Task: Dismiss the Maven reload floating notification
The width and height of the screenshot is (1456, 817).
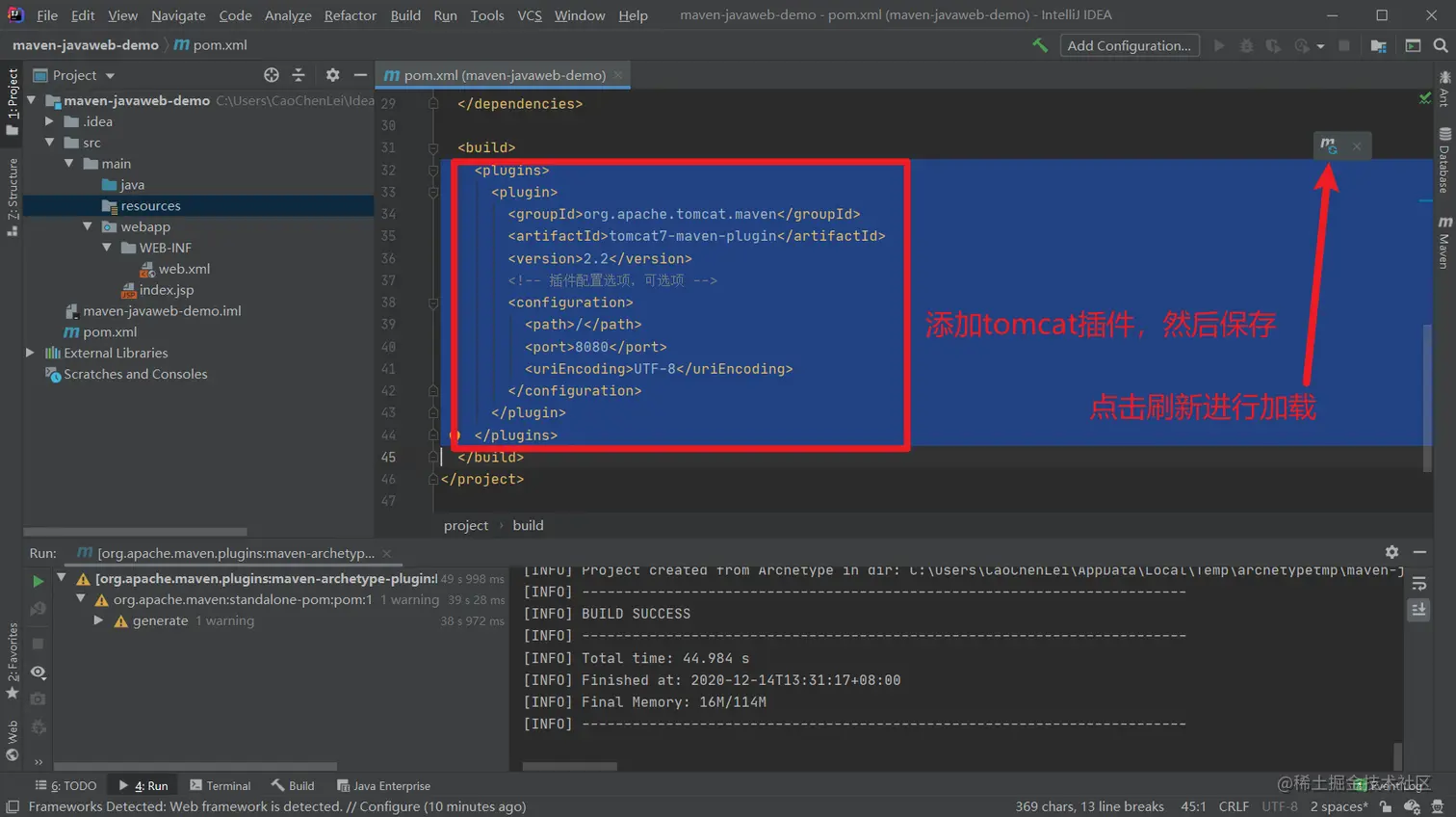Action: point(1357,146)
